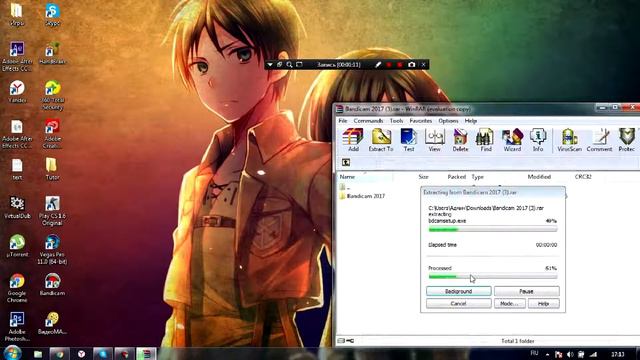Image resolution: width=640 pixels, height=360 pixels.
Task: Run the VirusScan toolbar icon
Action: 569,140
